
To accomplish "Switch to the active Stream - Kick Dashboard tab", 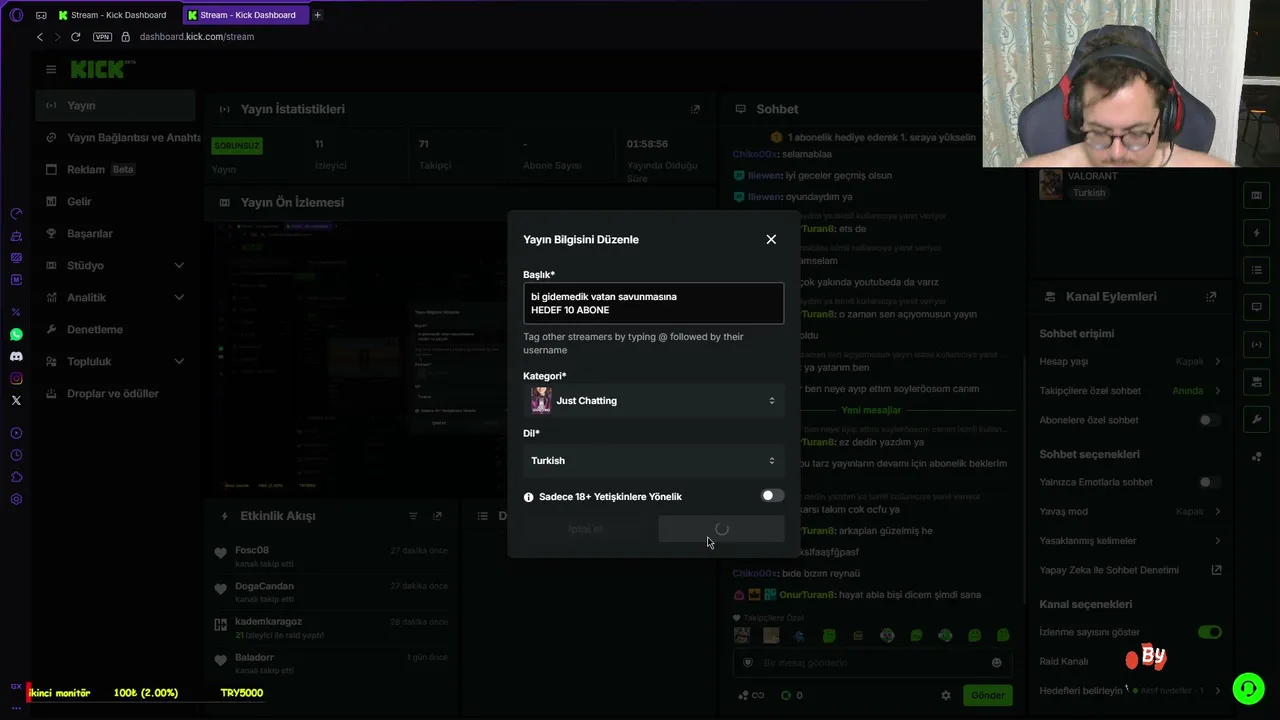I will [247, 15].
